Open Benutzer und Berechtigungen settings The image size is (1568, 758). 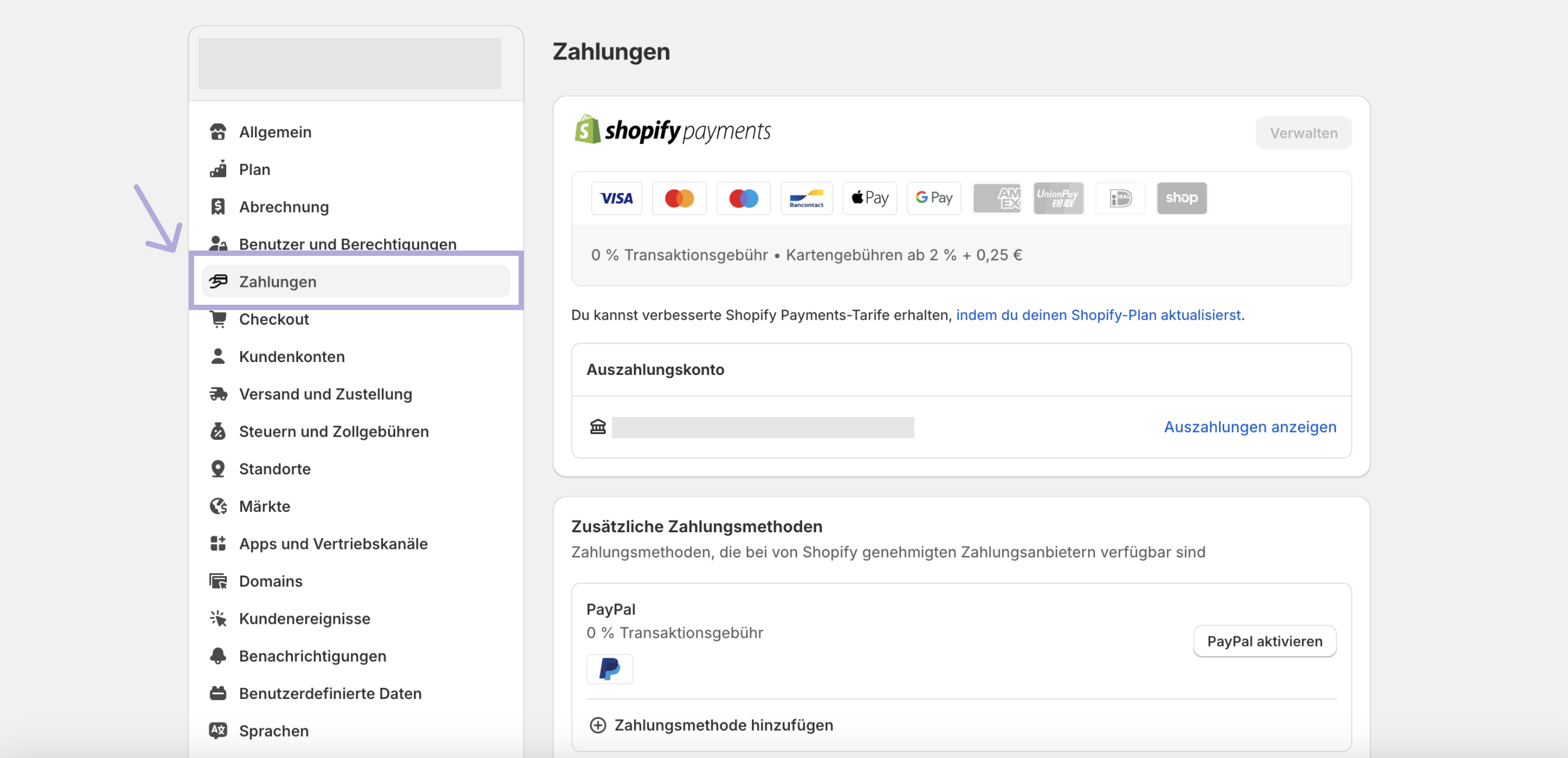[x=356, y=244]
